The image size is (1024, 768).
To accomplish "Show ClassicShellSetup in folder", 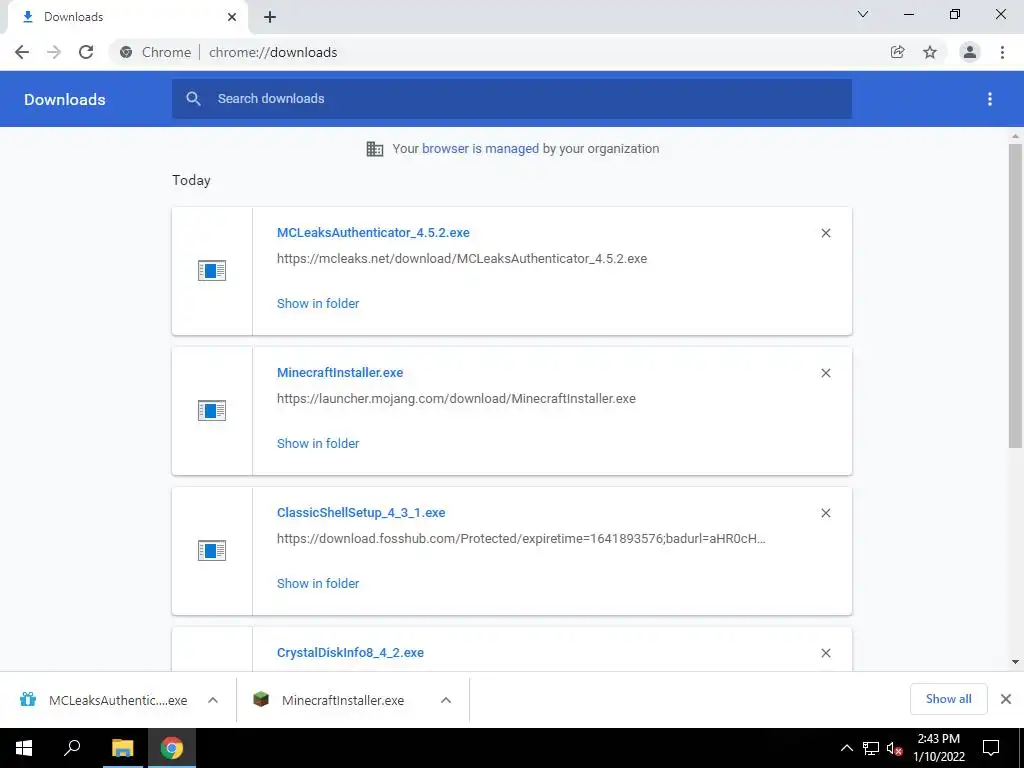I will point(318,584).
